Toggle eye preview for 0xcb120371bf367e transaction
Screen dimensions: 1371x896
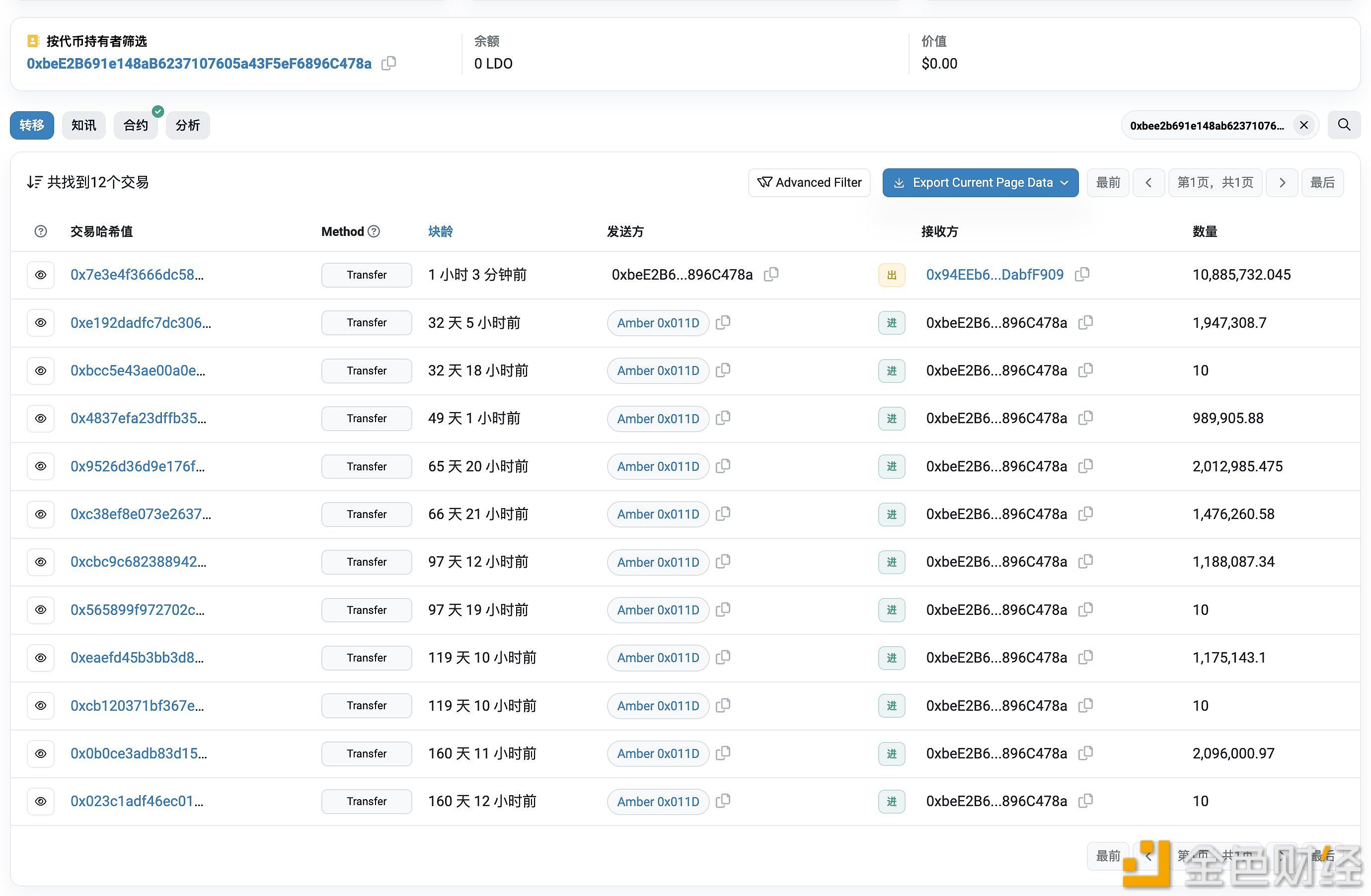point(41,705)
